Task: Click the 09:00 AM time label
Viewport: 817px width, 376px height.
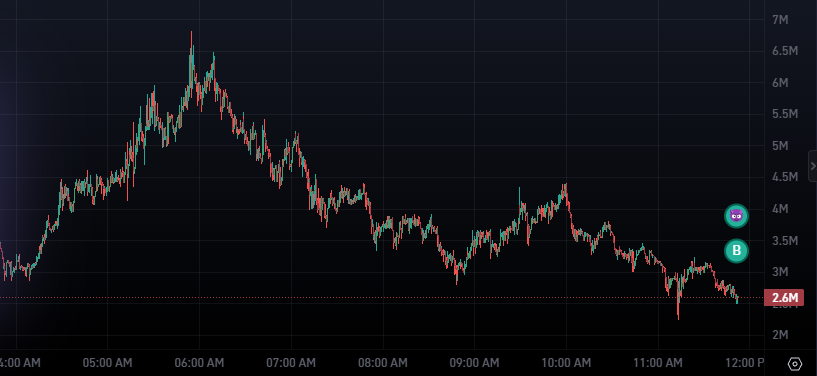Action: [x=475, y=362]
